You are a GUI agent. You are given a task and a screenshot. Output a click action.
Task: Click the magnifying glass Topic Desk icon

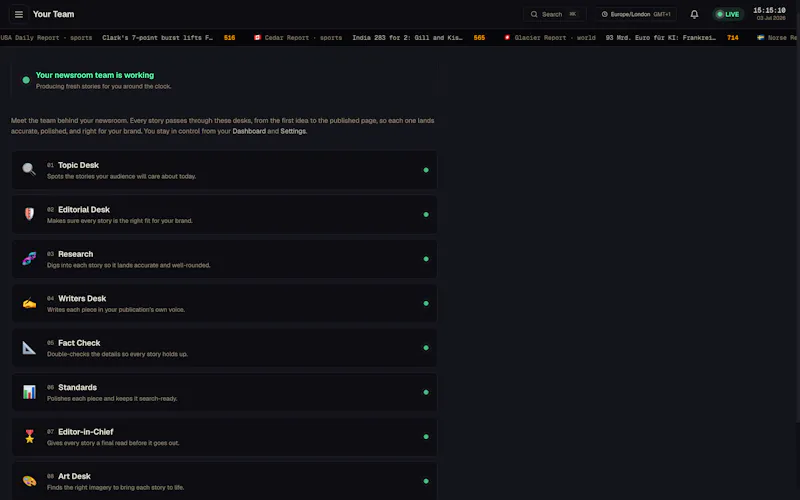[x=29, y=169]
